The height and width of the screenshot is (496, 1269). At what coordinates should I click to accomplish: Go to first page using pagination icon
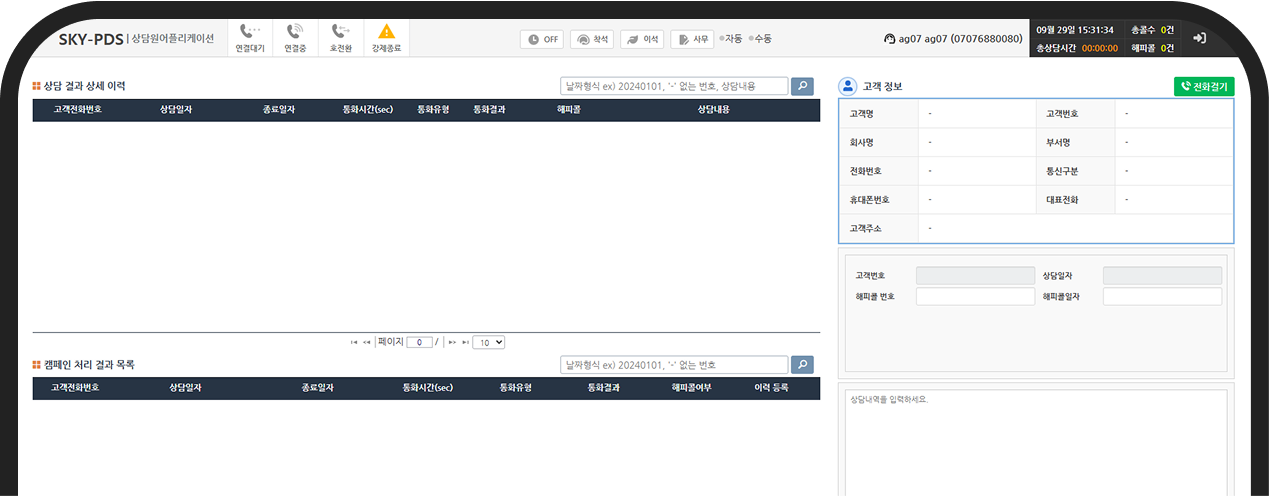point(354,342)
